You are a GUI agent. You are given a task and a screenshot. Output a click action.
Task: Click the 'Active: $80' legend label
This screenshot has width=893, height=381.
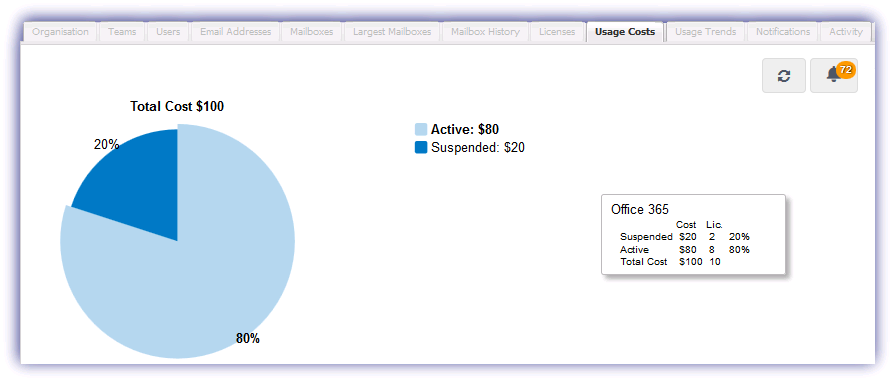click(465, 129)
